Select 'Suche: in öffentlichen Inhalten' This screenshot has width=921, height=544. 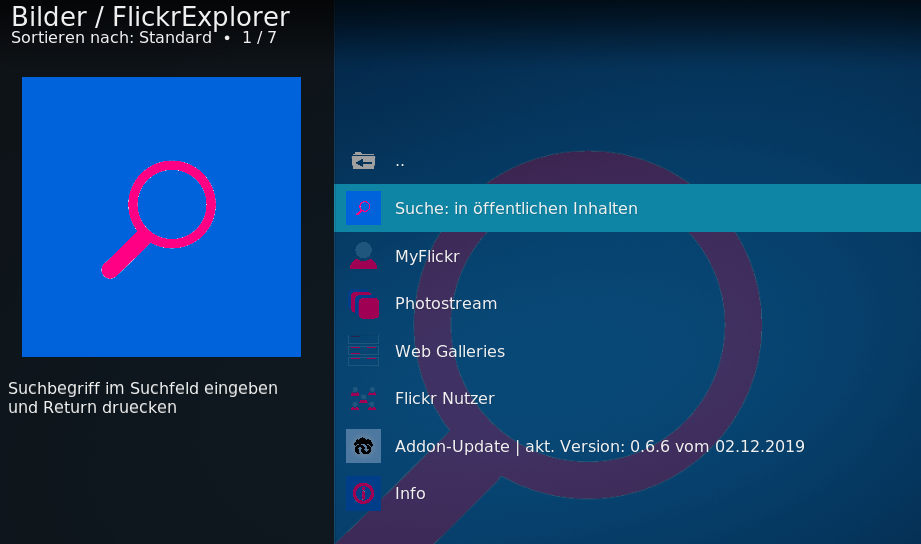pos(627,208)
